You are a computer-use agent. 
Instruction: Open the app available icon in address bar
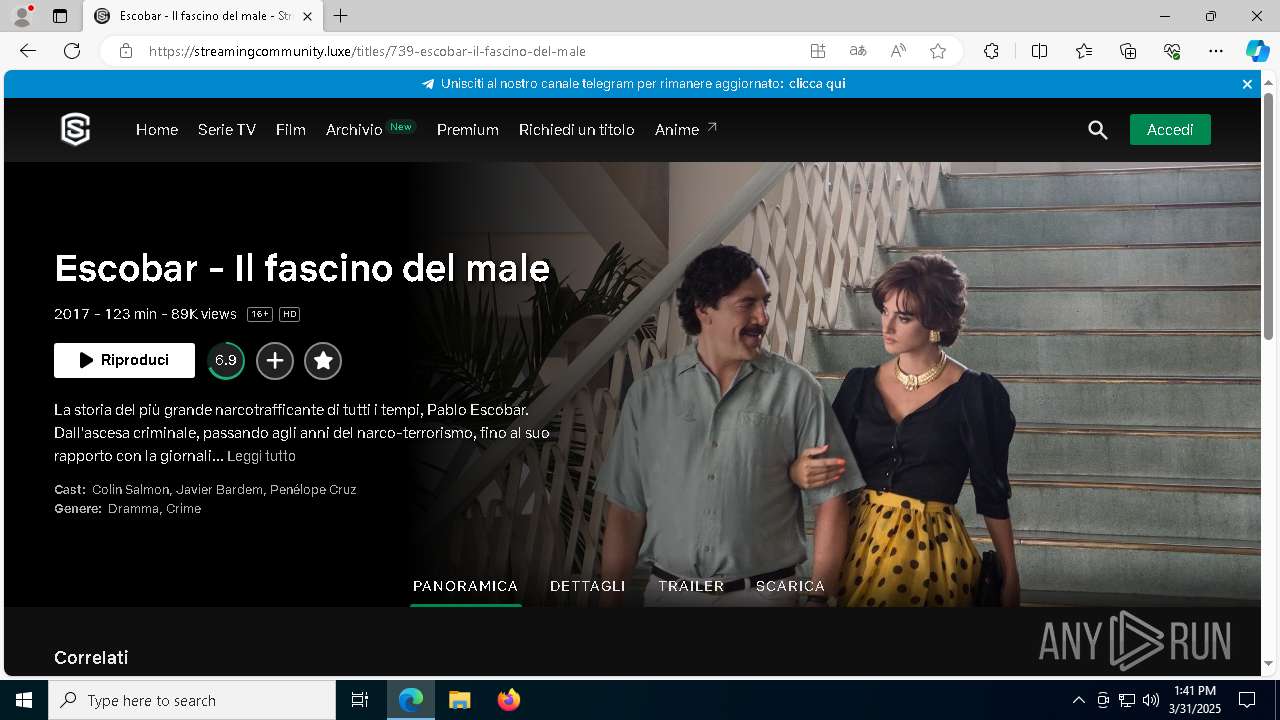click(x=818, y=51)
